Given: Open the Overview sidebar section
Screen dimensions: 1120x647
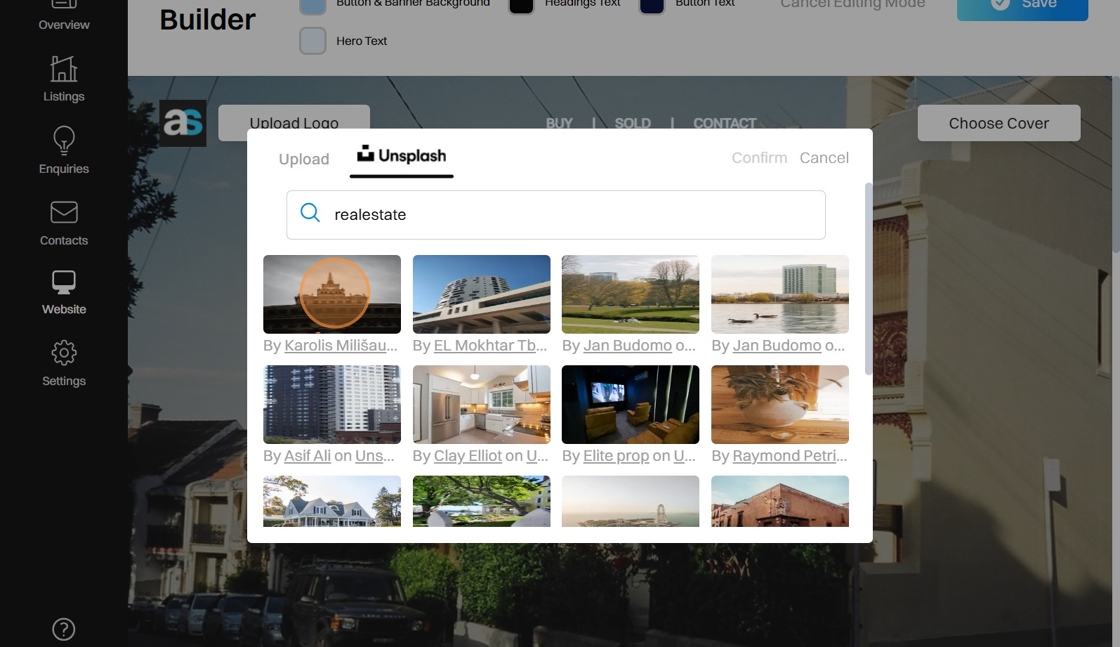Looking at the screenshot, I should (64, 16).
